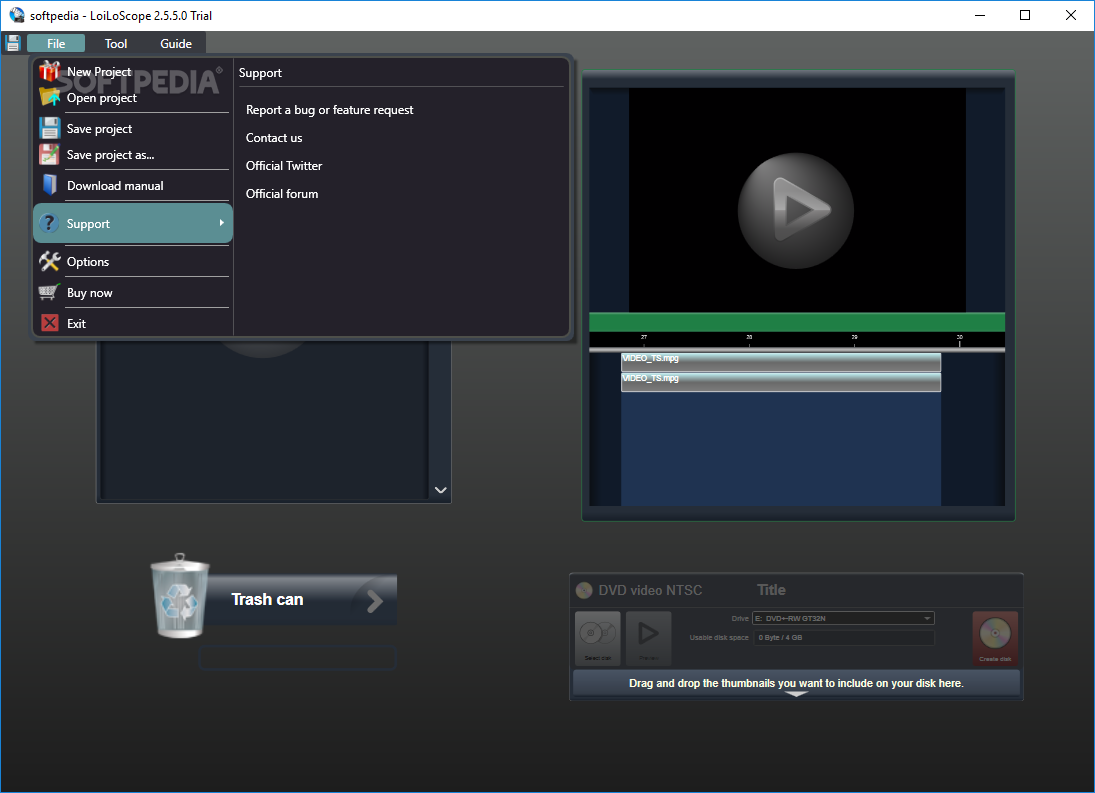Screen dimensions: 1095x793
Task: Open the Contact us link
Action: (x=274, y=138)
